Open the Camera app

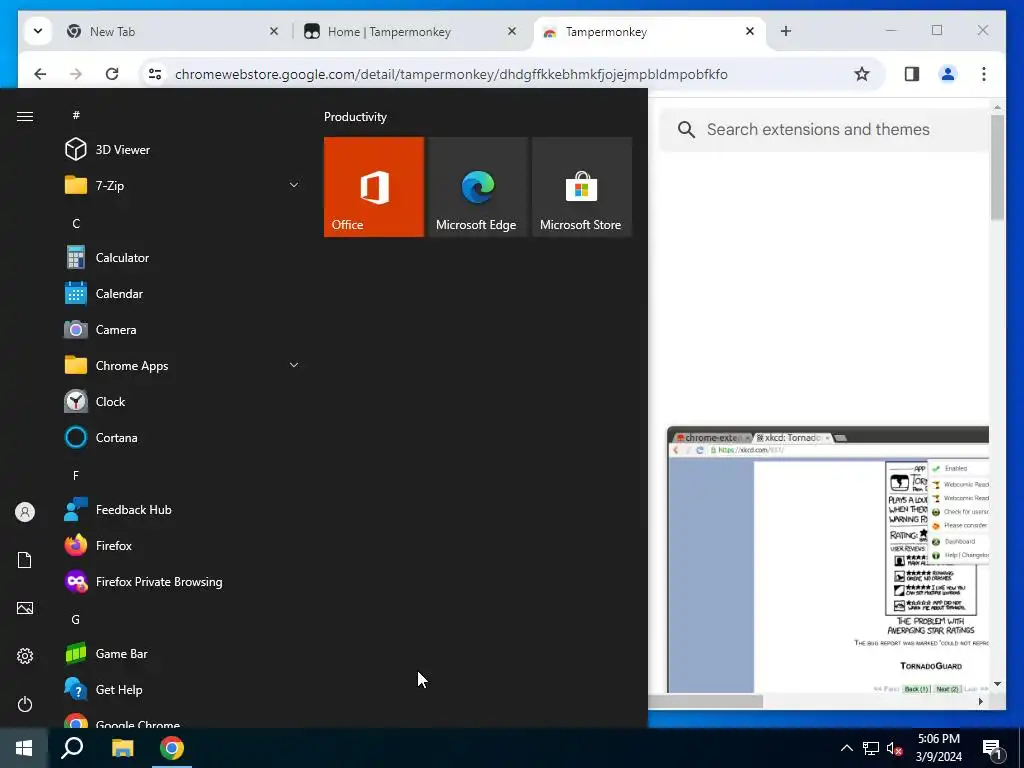183,329
